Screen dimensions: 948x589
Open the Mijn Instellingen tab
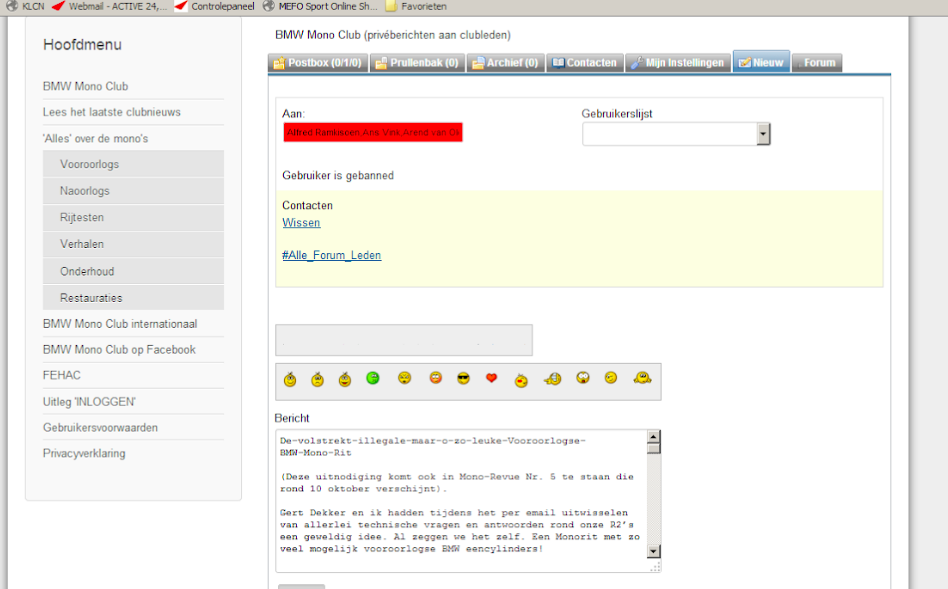tap(678, 63)
